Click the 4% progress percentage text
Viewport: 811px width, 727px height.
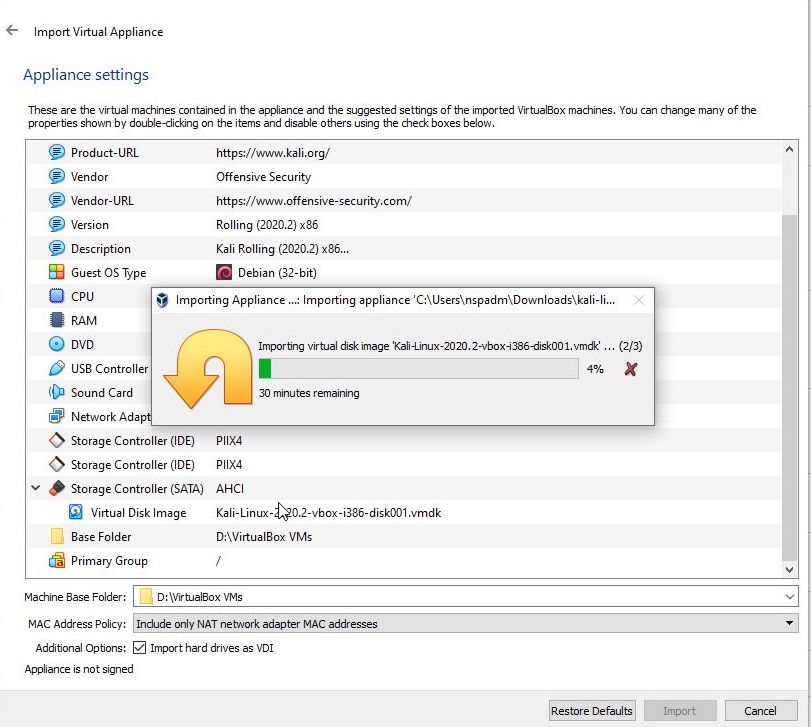(595, 369)
